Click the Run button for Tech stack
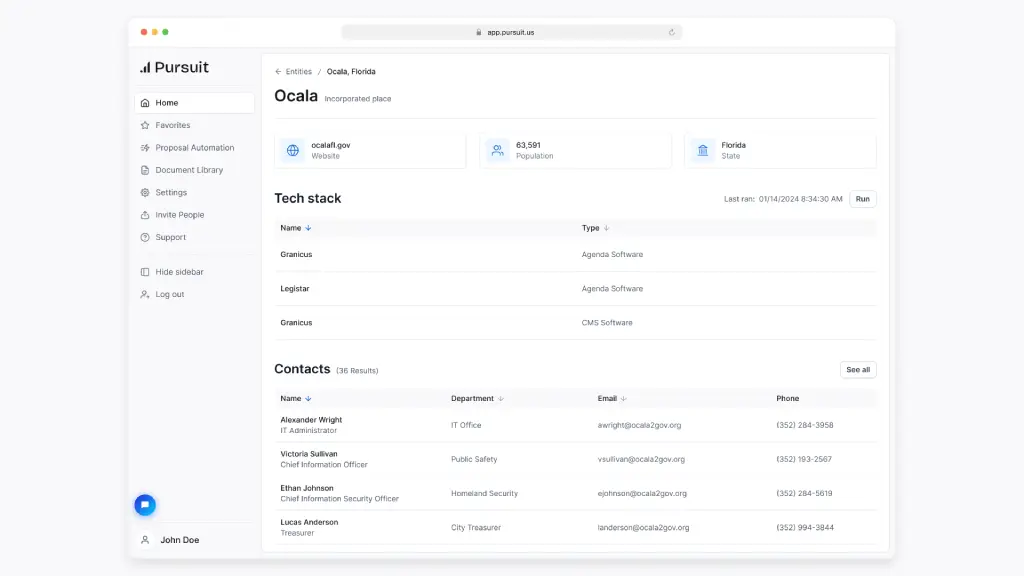Screen dimensions: 1024x576 pos(863,199)
